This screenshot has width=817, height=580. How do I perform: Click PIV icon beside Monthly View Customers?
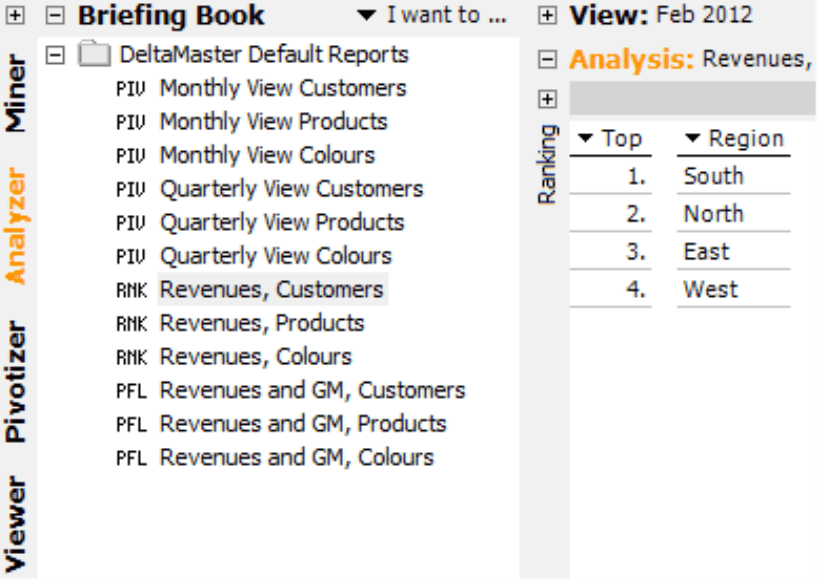click(x=131, y=89)
